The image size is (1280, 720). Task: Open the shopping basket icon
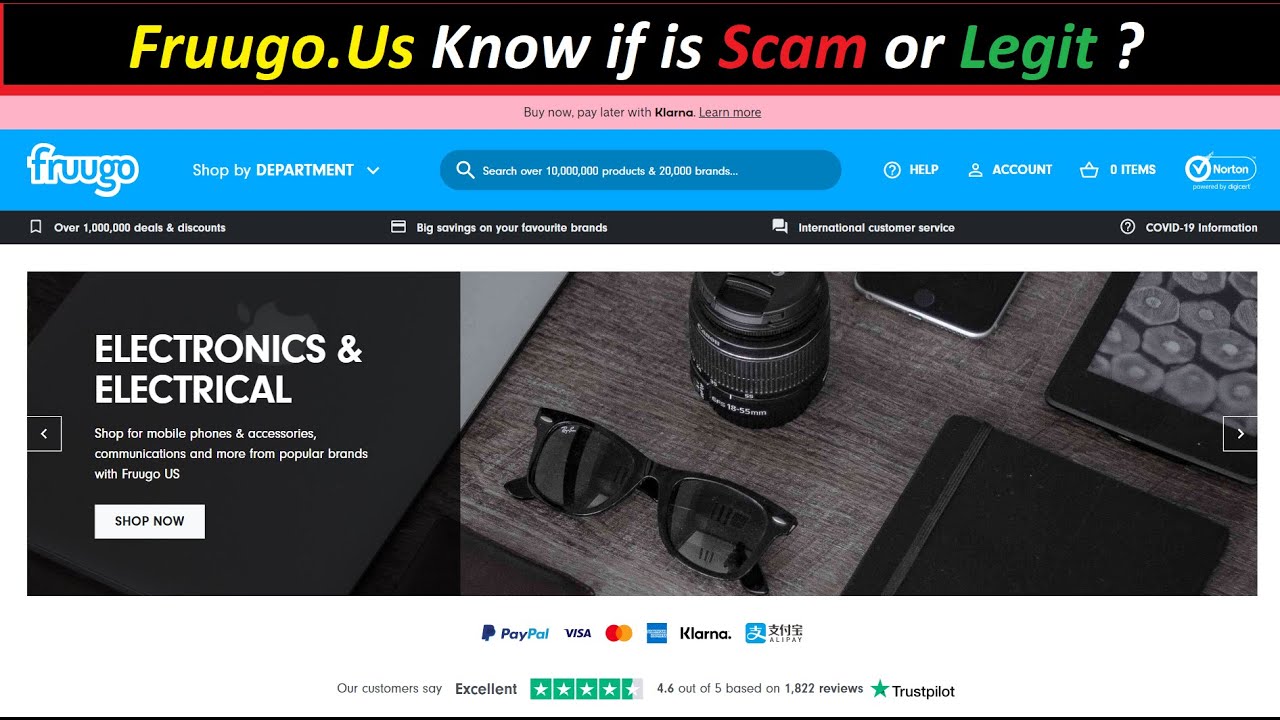click(1089, 170)
